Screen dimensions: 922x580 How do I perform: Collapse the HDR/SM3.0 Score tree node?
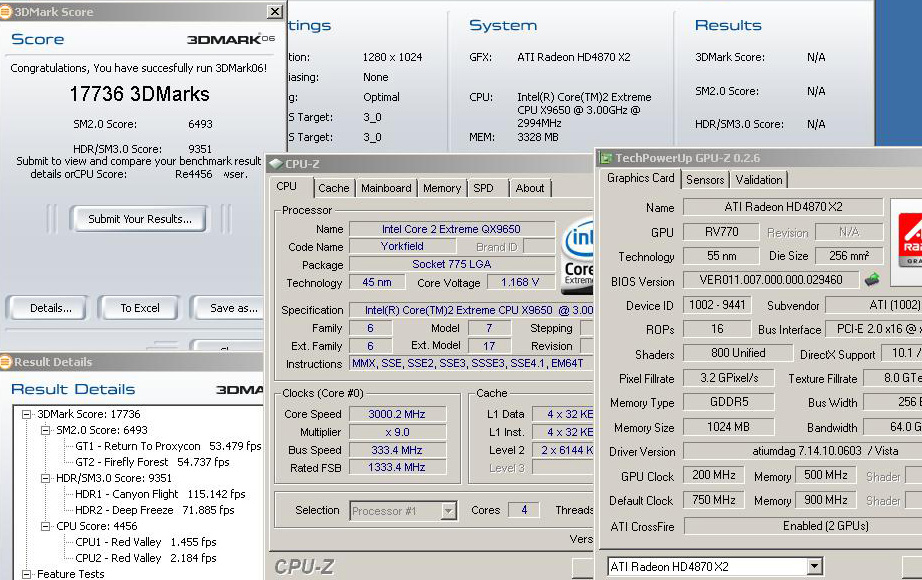[46, 478]
